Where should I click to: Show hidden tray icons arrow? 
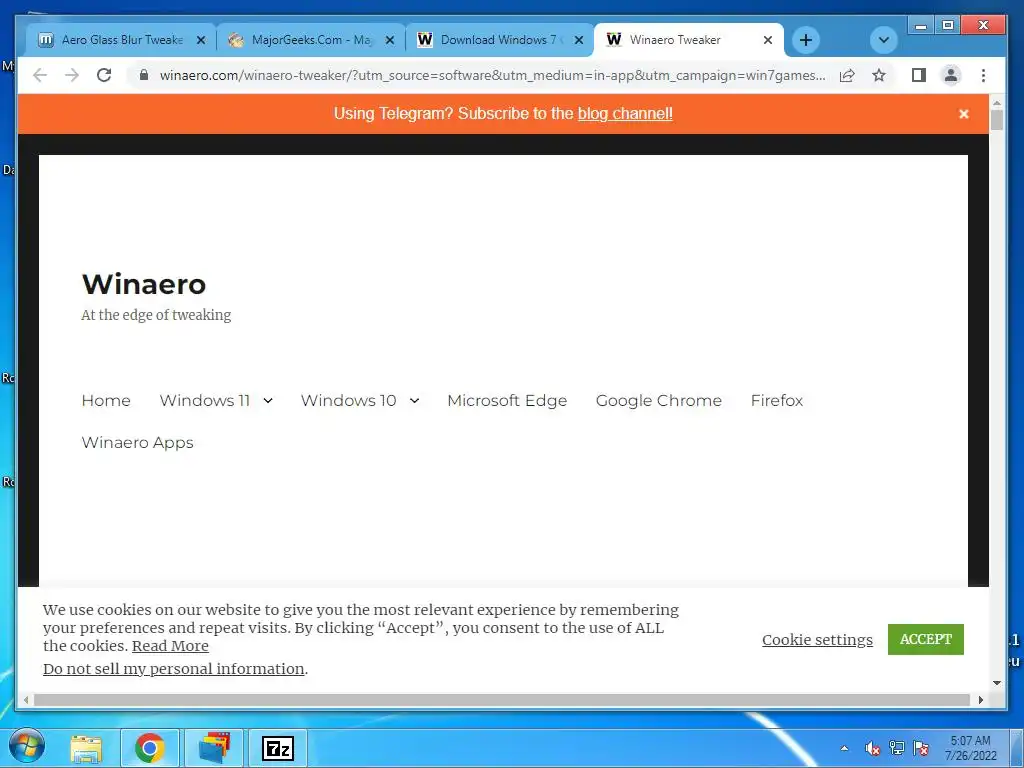(x=844, y=748)
